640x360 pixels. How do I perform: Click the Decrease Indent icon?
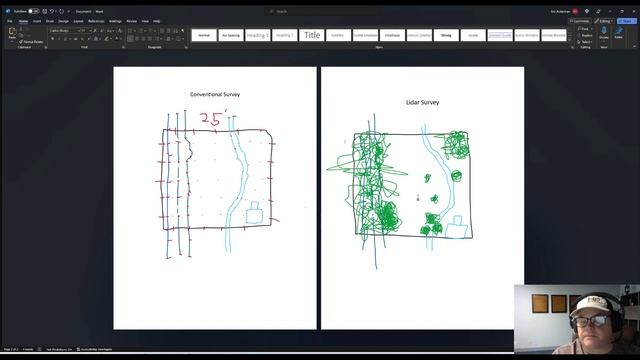coord(162,31)
